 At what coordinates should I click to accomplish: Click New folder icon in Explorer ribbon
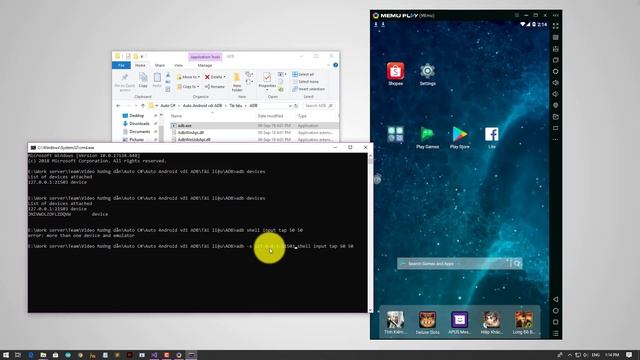[x=237, y=82]
